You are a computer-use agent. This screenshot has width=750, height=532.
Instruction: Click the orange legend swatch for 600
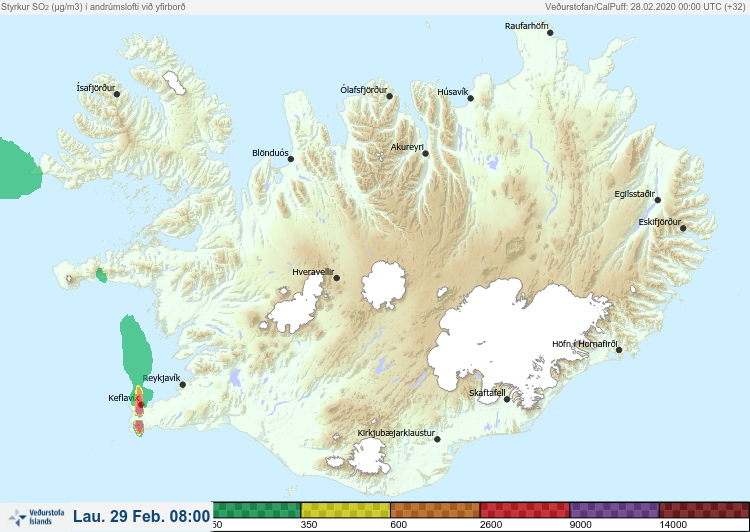pyautogui.click(x=435, y=510)
